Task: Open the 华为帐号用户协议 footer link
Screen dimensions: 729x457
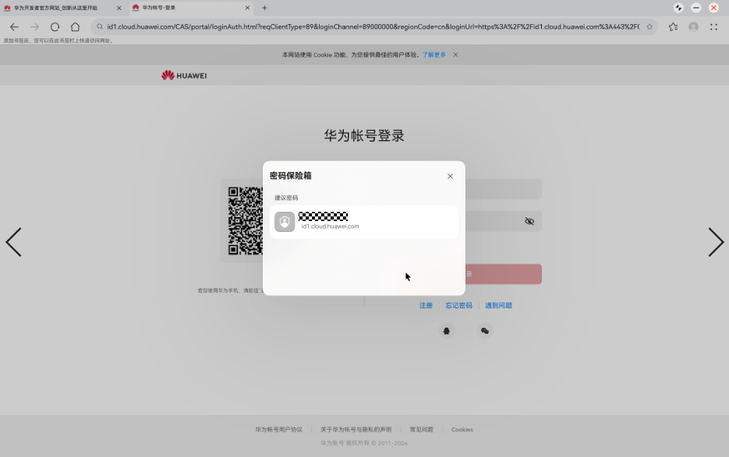Action: pos(278,430)
